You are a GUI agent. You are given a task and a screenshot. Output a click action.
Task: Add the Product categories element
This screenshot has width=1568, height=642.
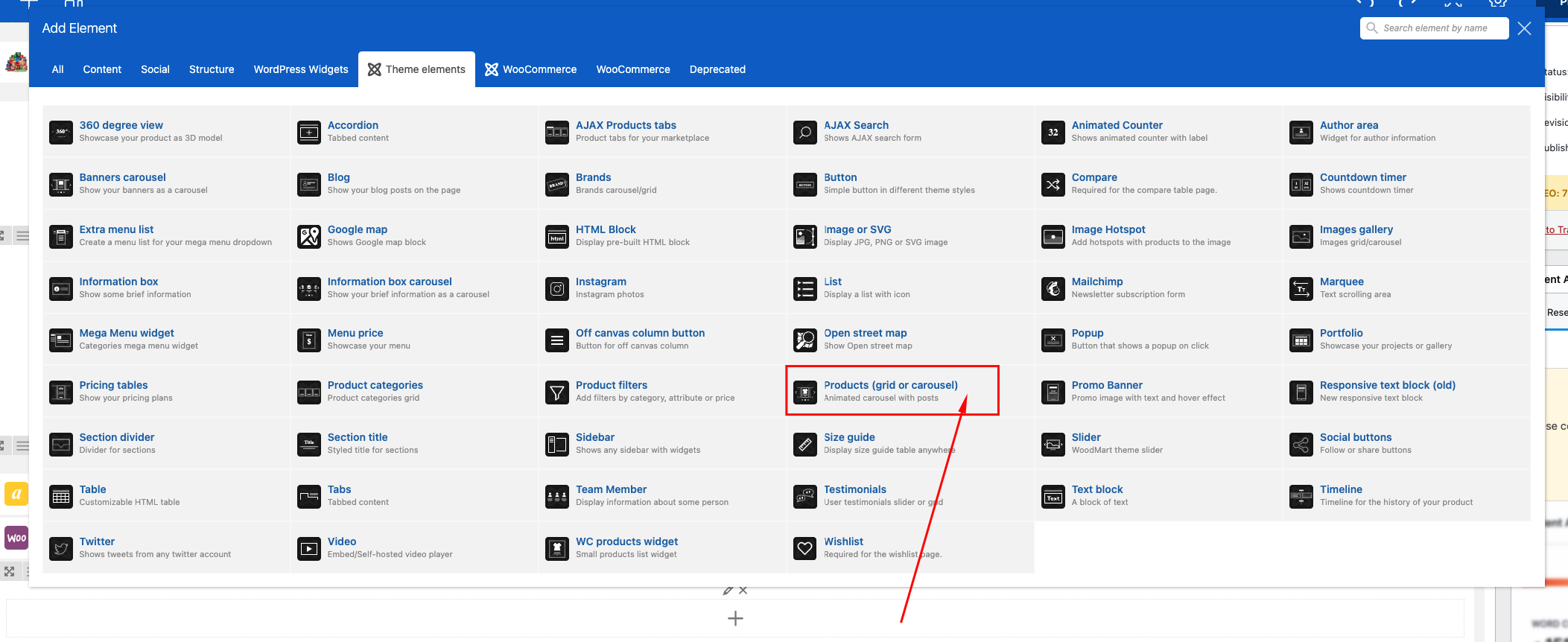click(414, 391)
